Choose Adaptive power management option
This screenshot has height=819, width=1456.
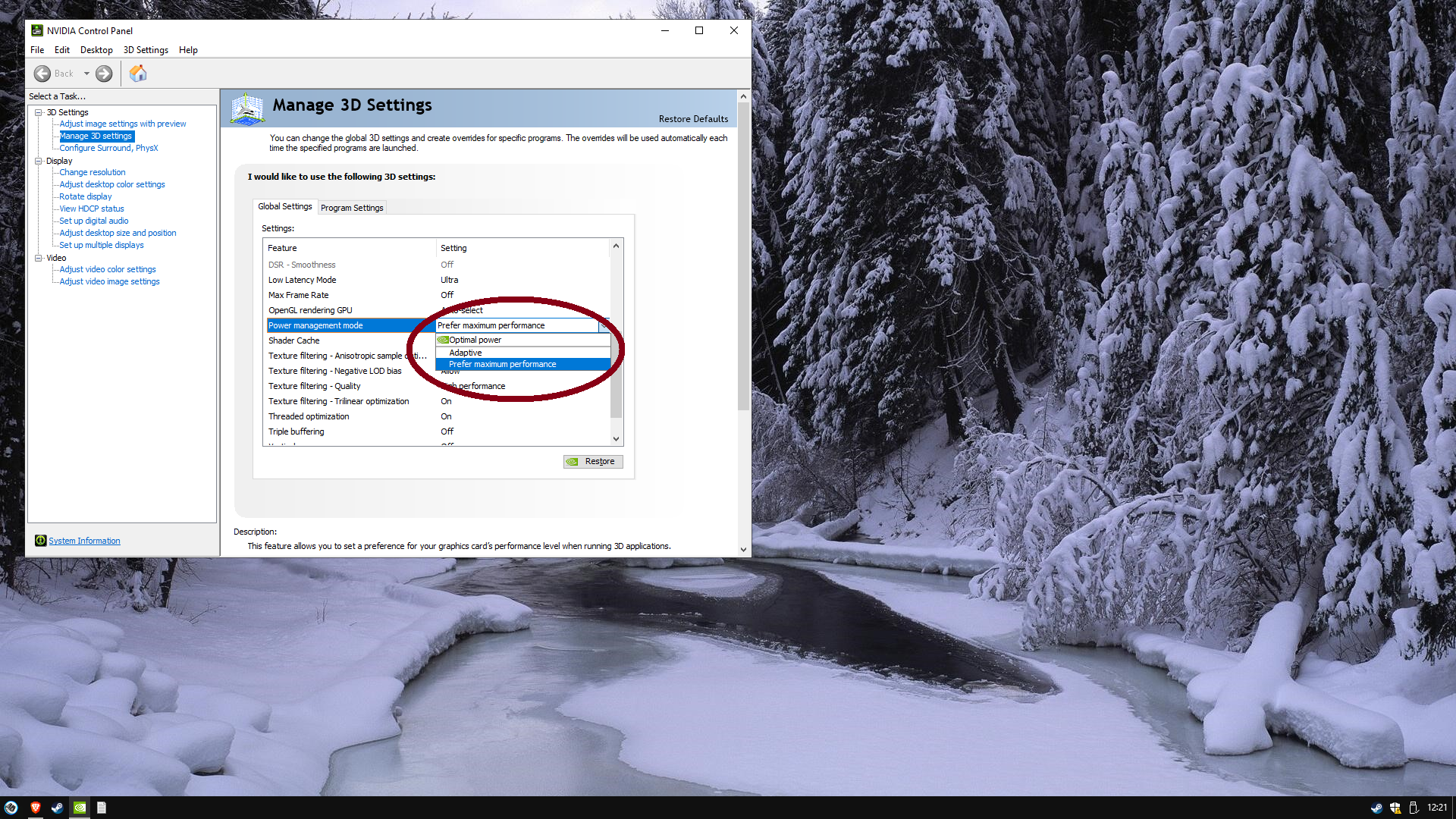pyautogui.click(x=465, y=353)
